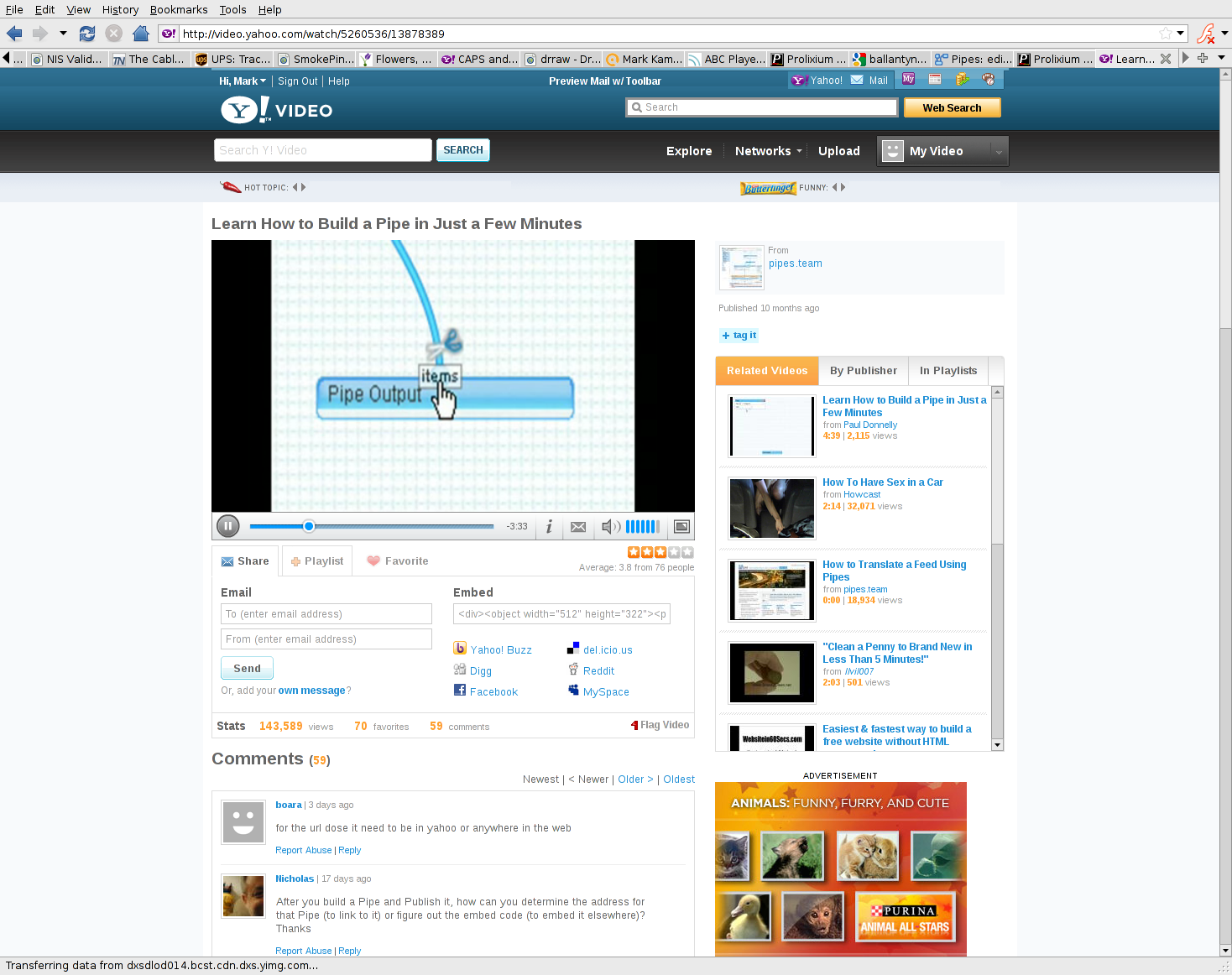Click the mail envelope icon in Yahoo header
The height and width of the screenshot is (975, 1232).
click(857, 81)
